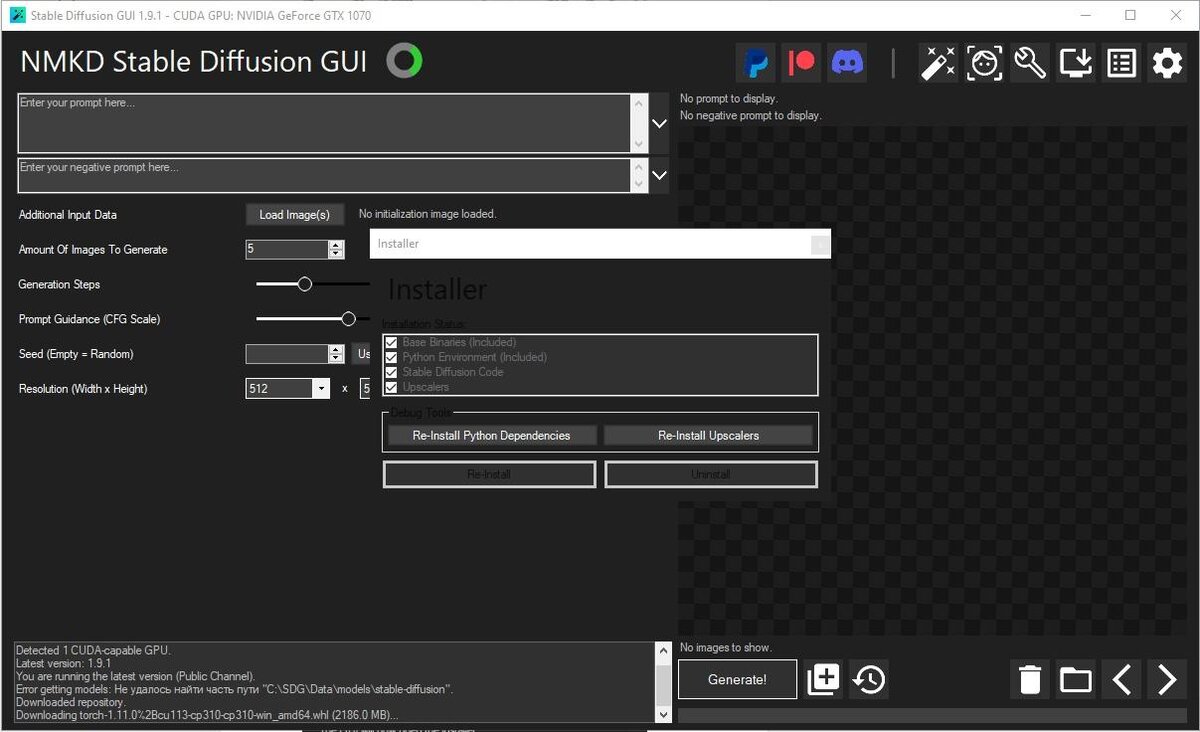Open the PayPal donation link
Viewport: 1200px width, 732px height.
(756, 63)
